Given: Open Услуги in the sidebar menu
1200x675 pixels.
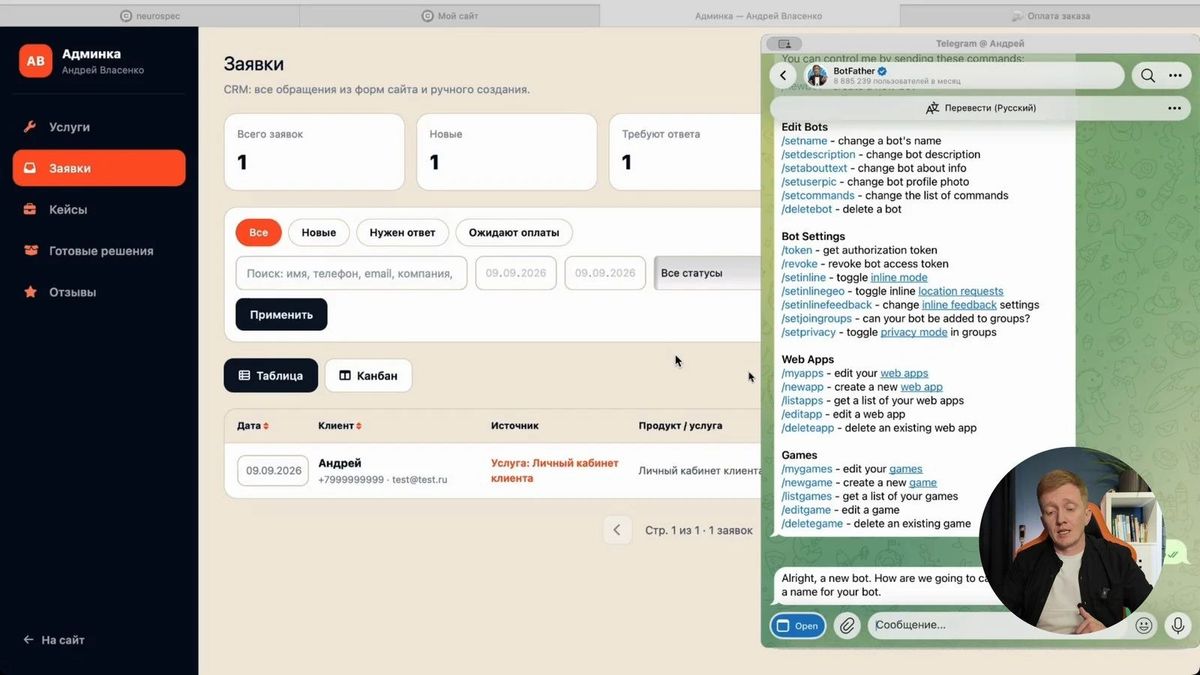Looking at the screenshot, I should (99, 127).
